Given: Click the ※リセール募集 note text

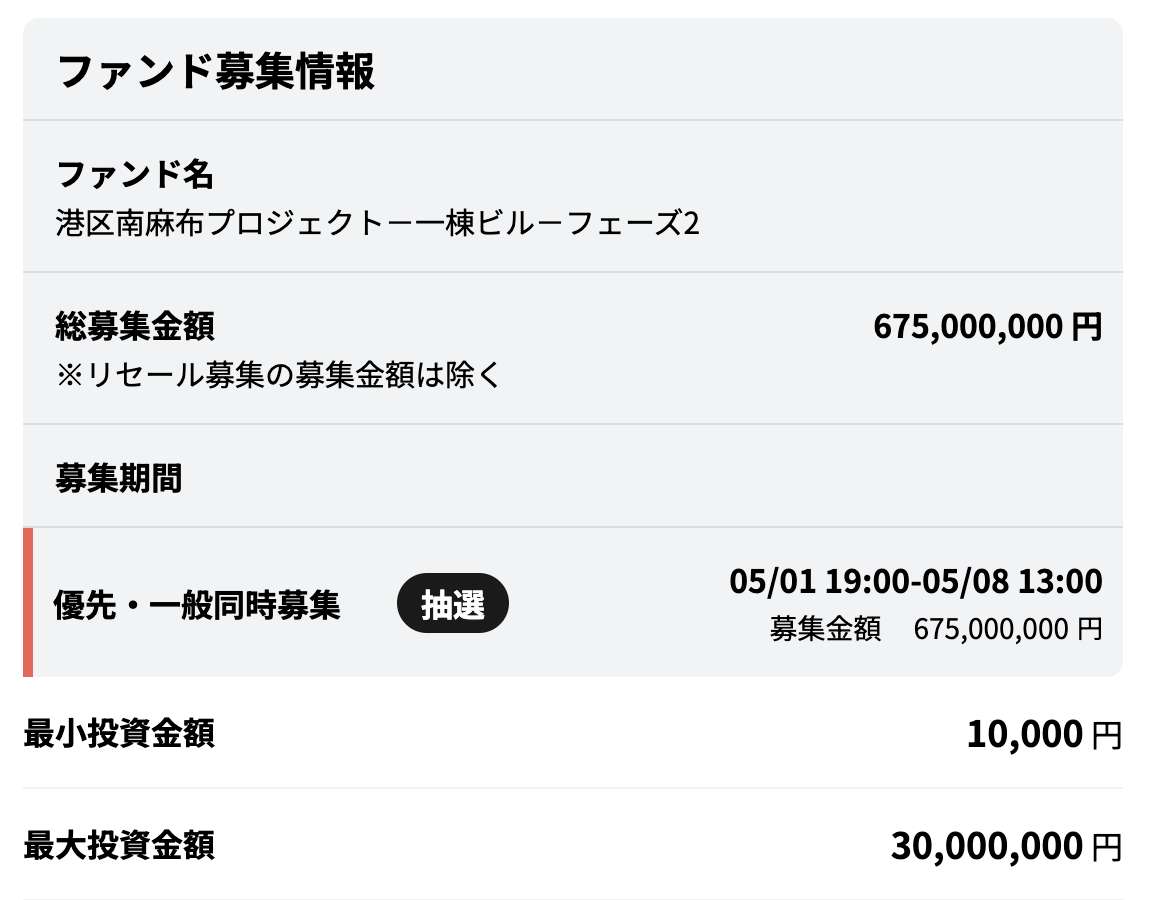Looking at the screenshot, I should 278,375.
